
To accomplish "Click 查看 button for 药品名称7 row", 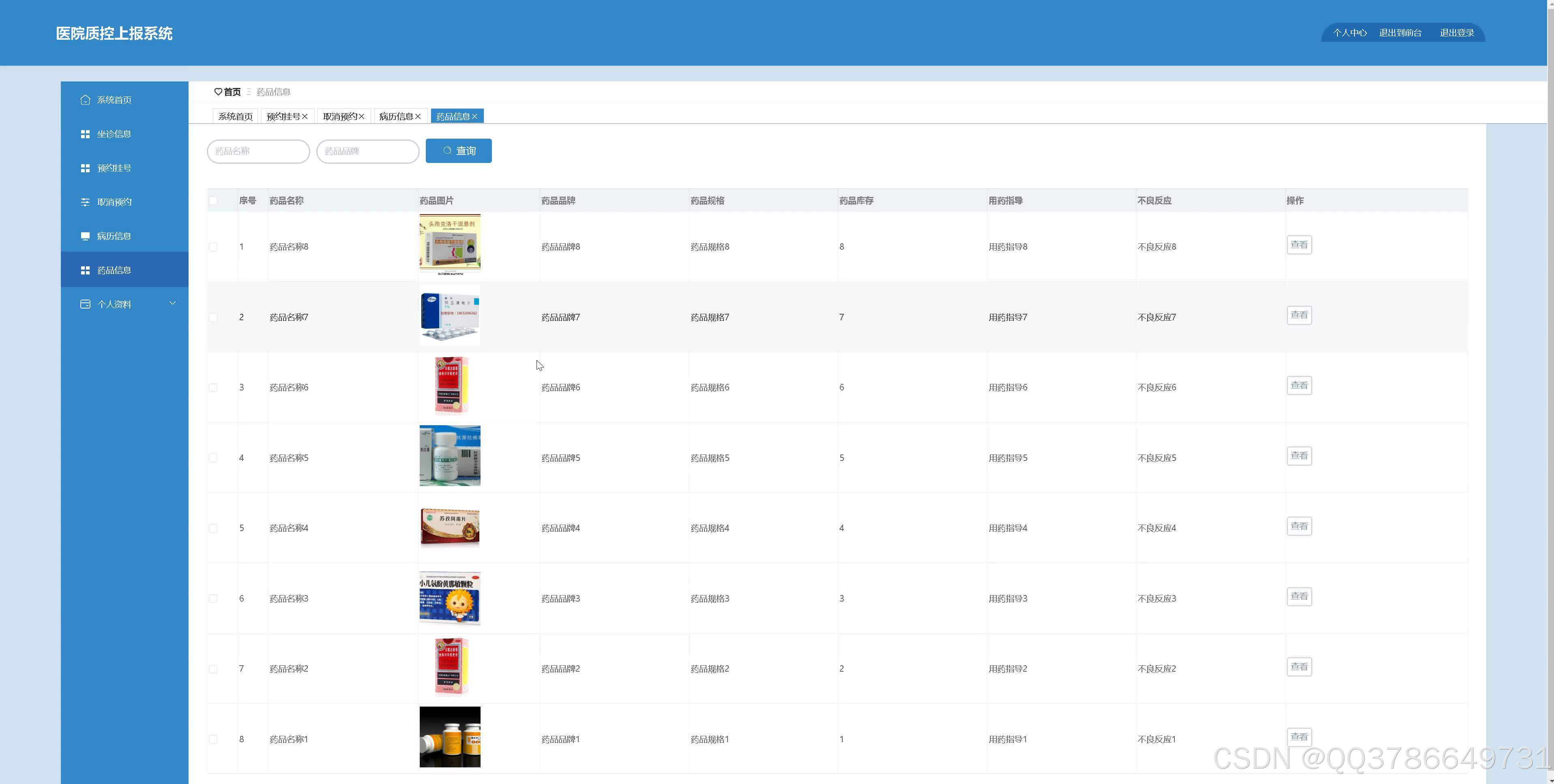I will [x=1299, y=315].
